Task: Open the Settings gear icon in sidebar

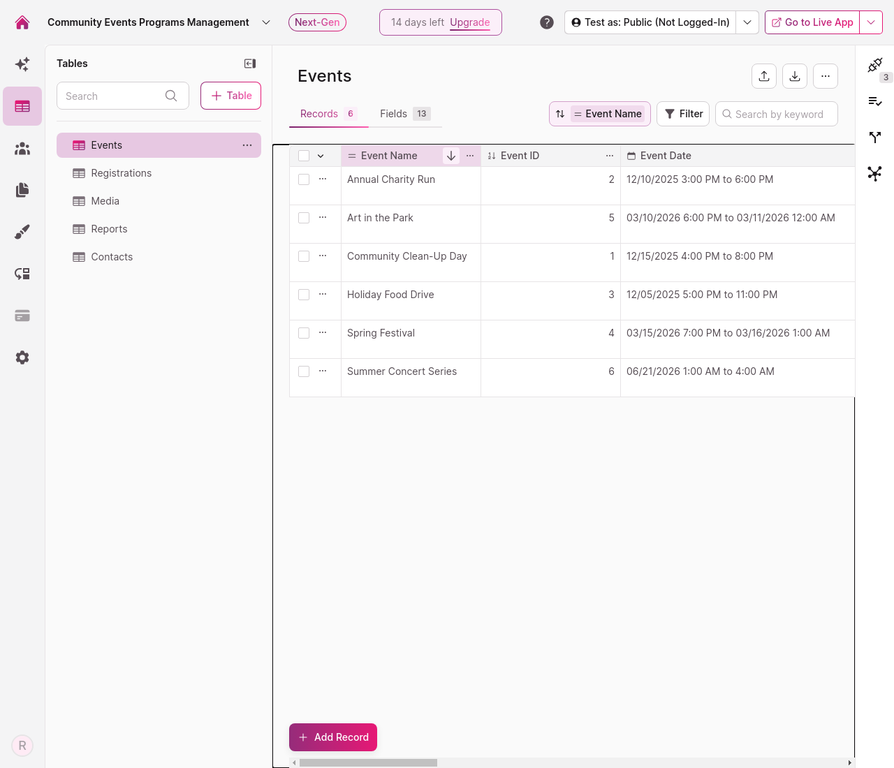Action: [22, 357]
